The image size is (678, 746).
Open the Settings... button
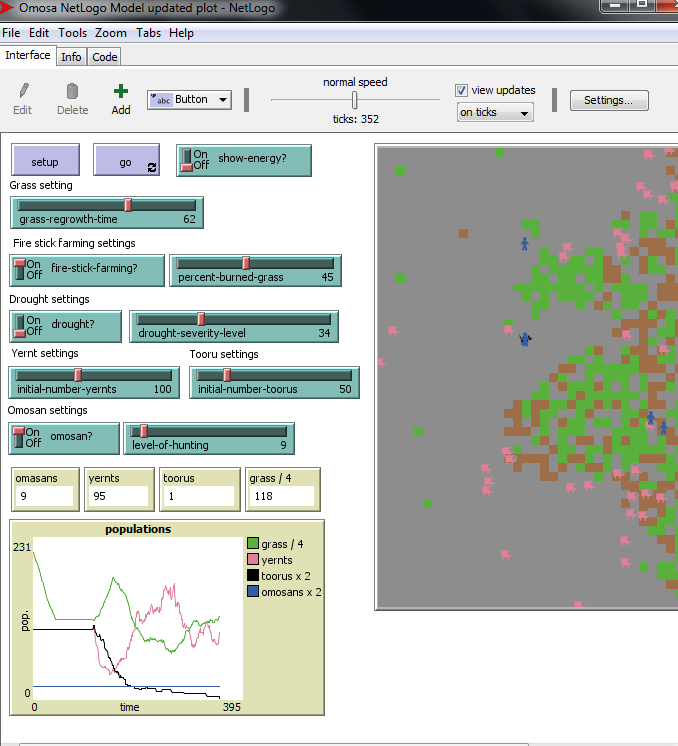click(609, 100)
